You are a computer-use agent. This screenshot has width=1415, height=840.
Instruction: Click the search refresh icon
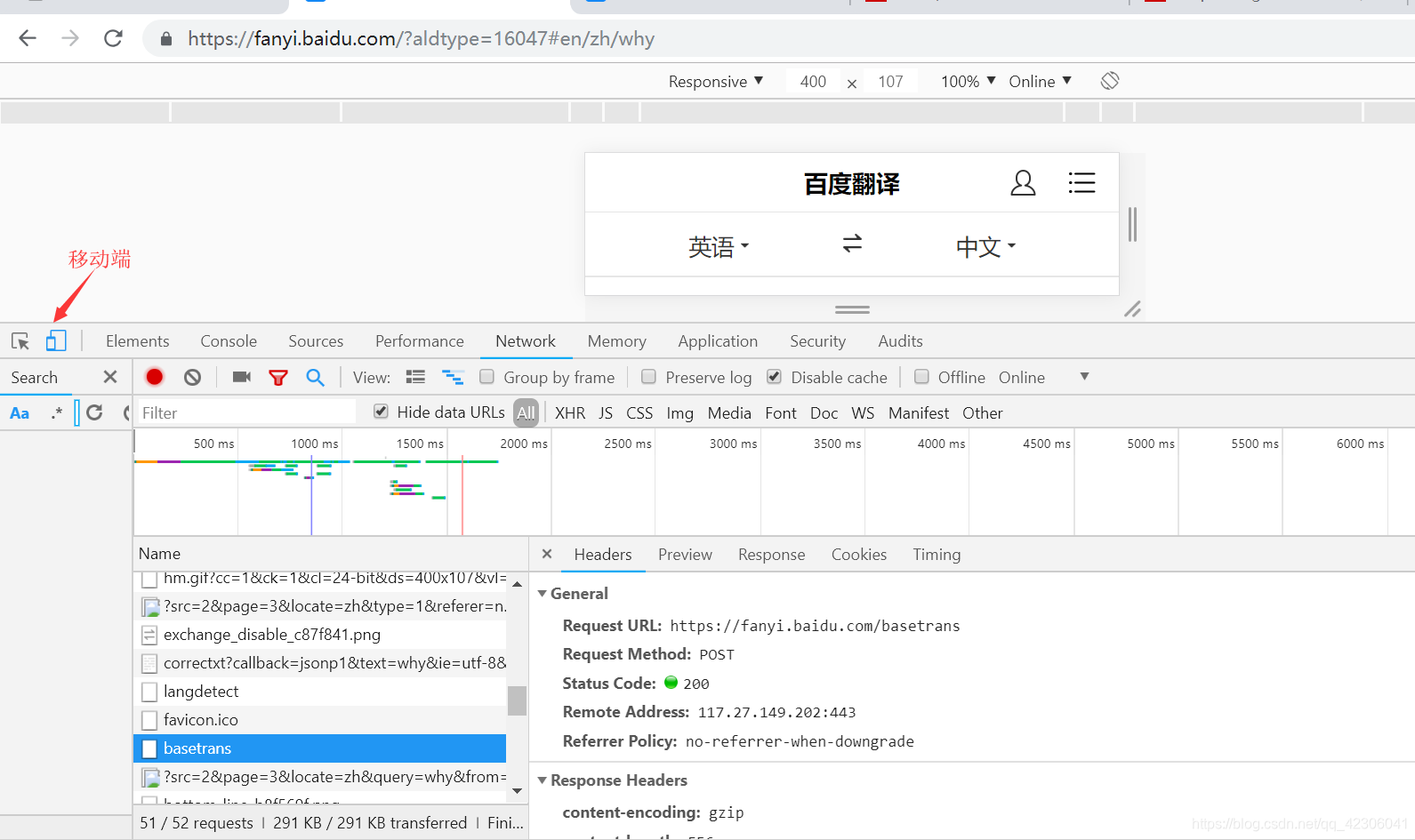pos(94,412)
